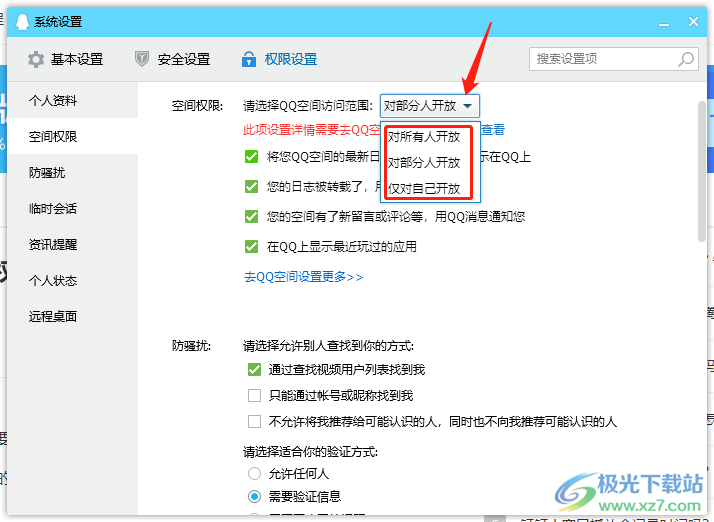This screenshot has width=714, height=522.
Task: Close the 系统设置 window
Action: pyautogui.click(x=693, y=21)
